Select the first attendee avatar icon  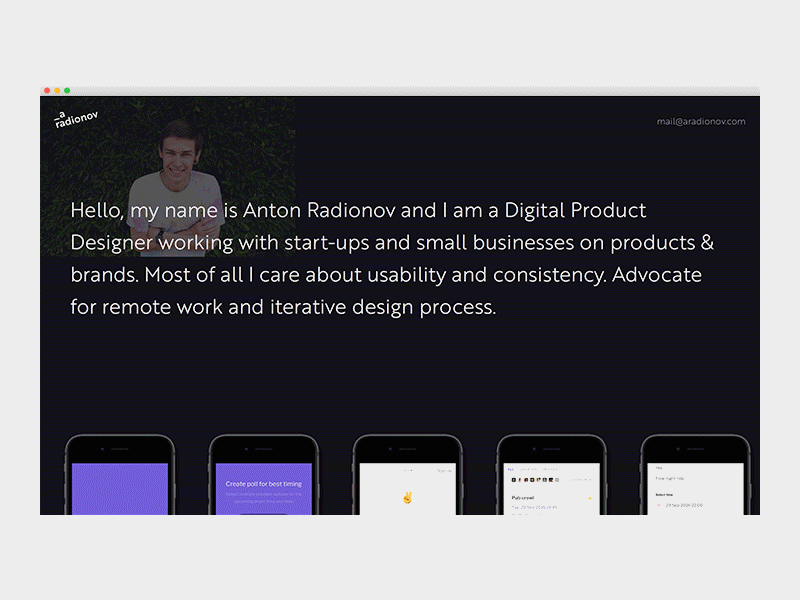[513, 479]
